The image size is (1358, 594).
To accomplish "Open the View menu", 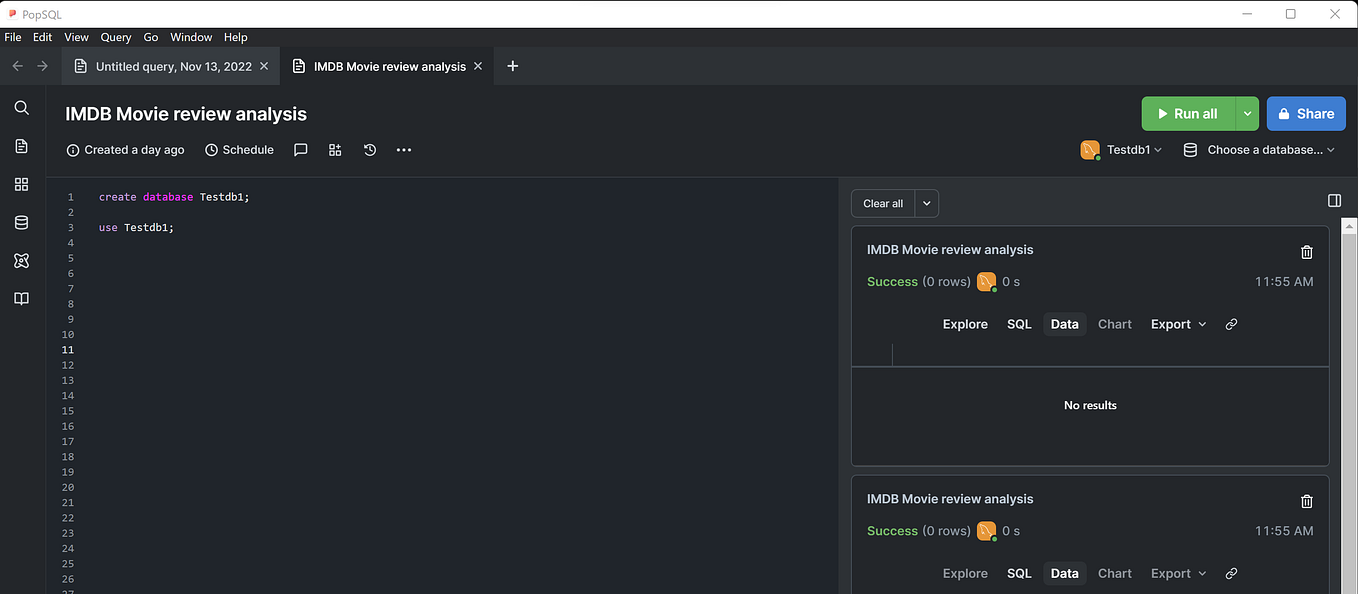I will click(76, 37).
